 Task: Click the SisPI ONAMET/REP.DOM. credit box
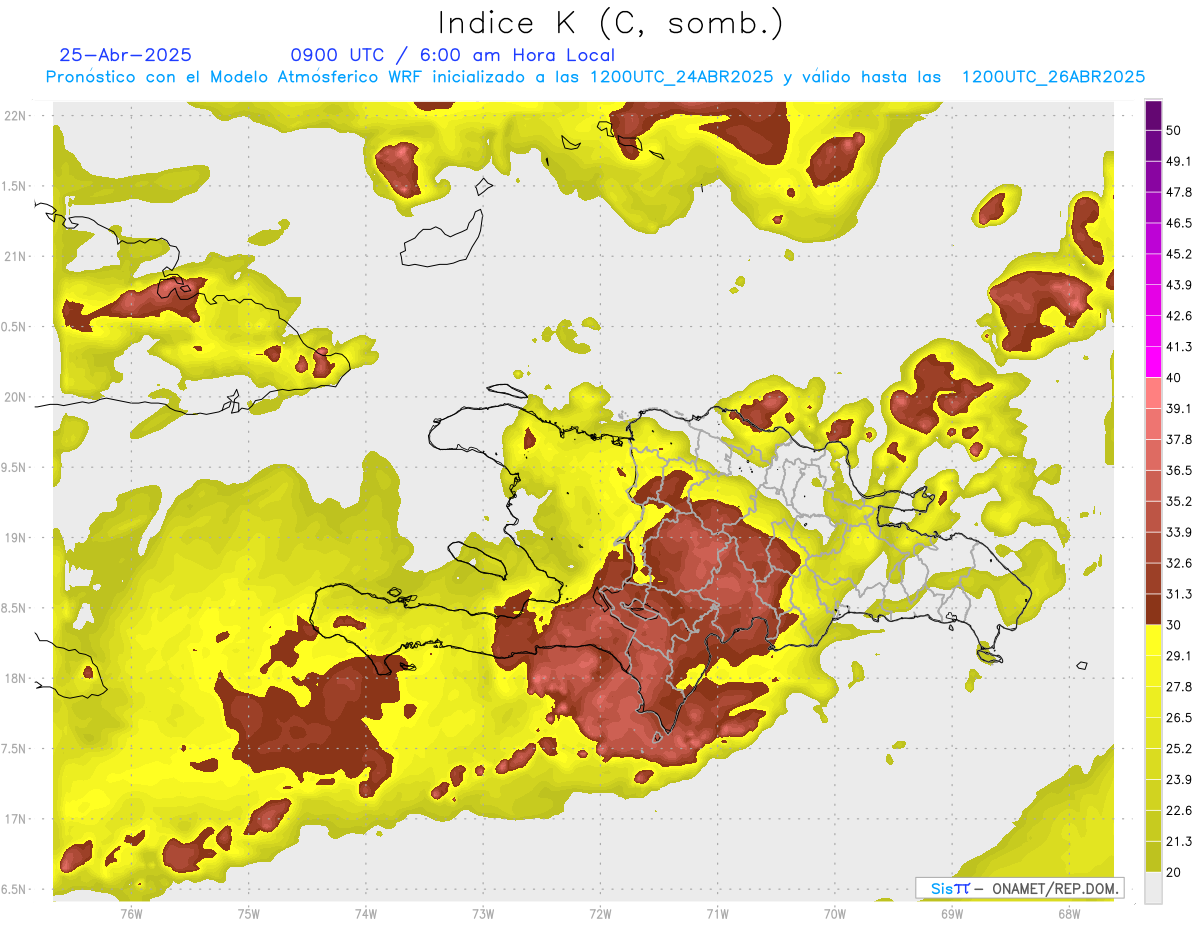(1020, 888)
